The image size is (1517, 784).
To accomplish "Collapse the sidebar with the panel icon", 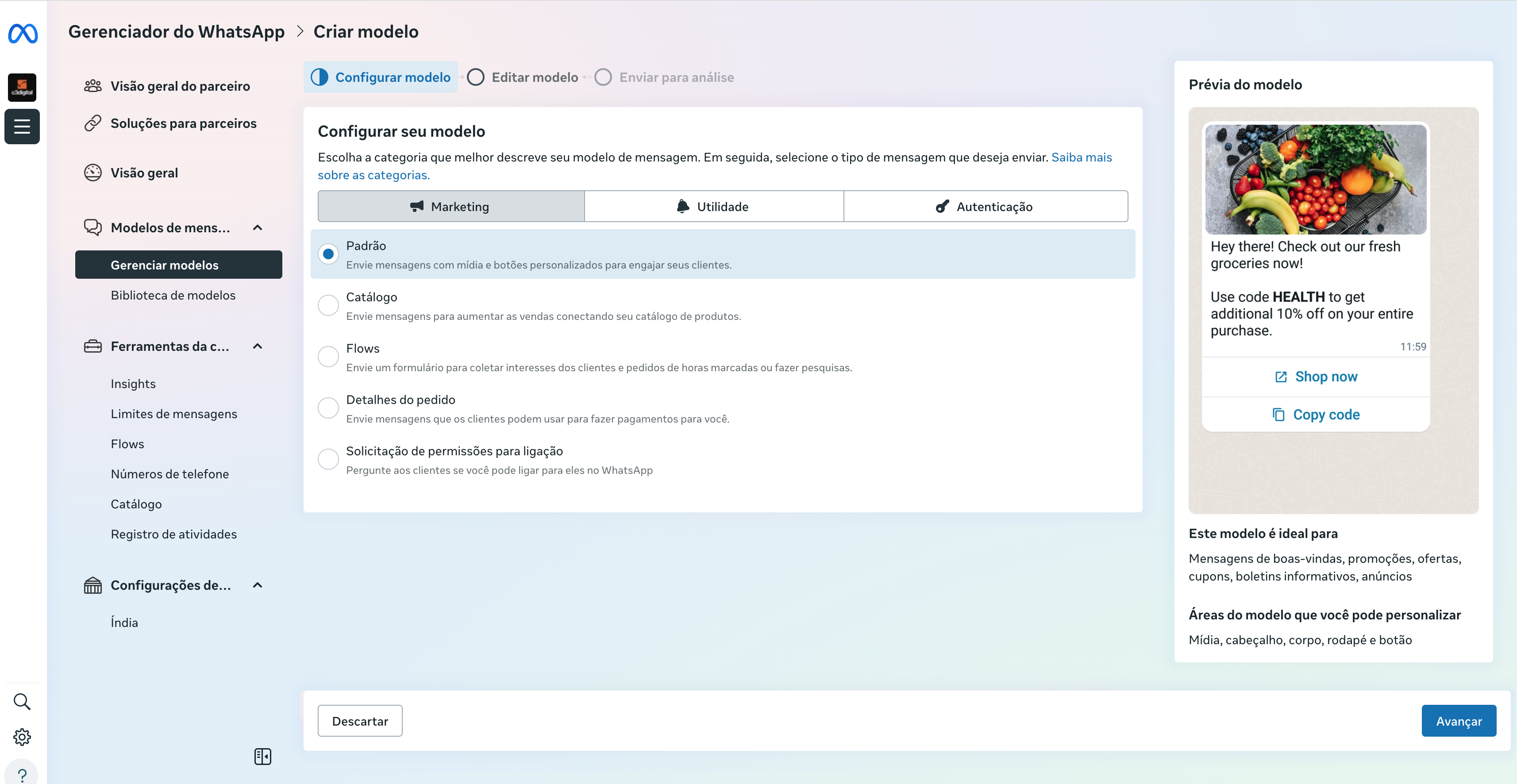I will point(263,756).
